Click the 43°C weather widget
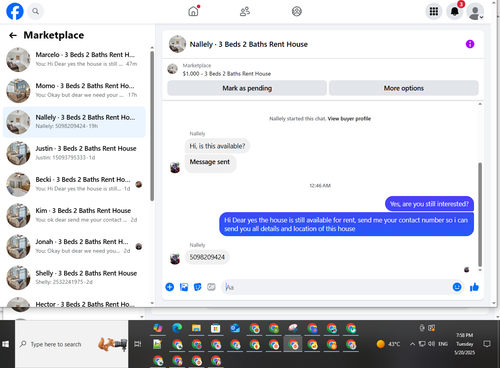Screen dimensions: 500x368 tap(388, 344)
